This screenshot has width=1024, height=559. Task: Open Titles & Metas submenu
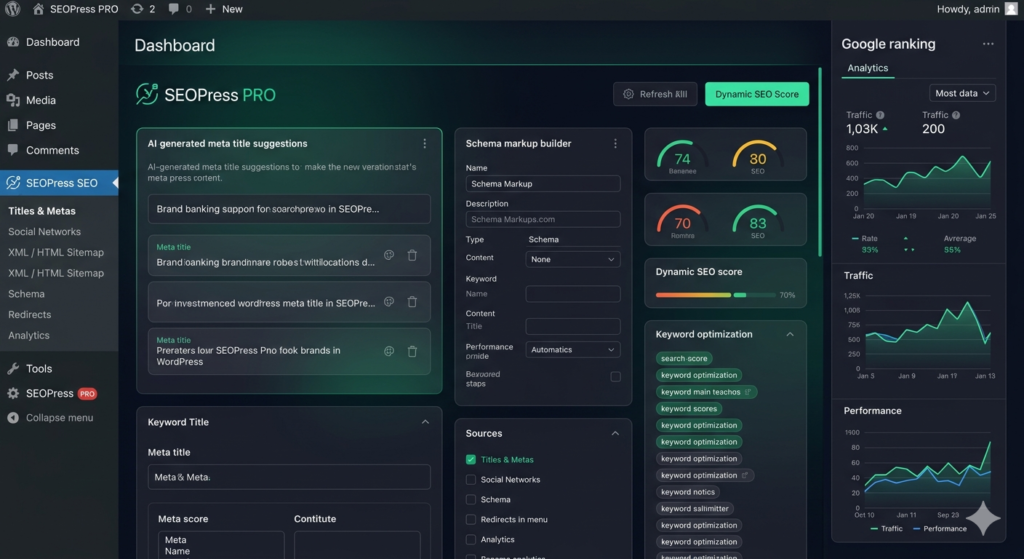click(x=42, y=211)
